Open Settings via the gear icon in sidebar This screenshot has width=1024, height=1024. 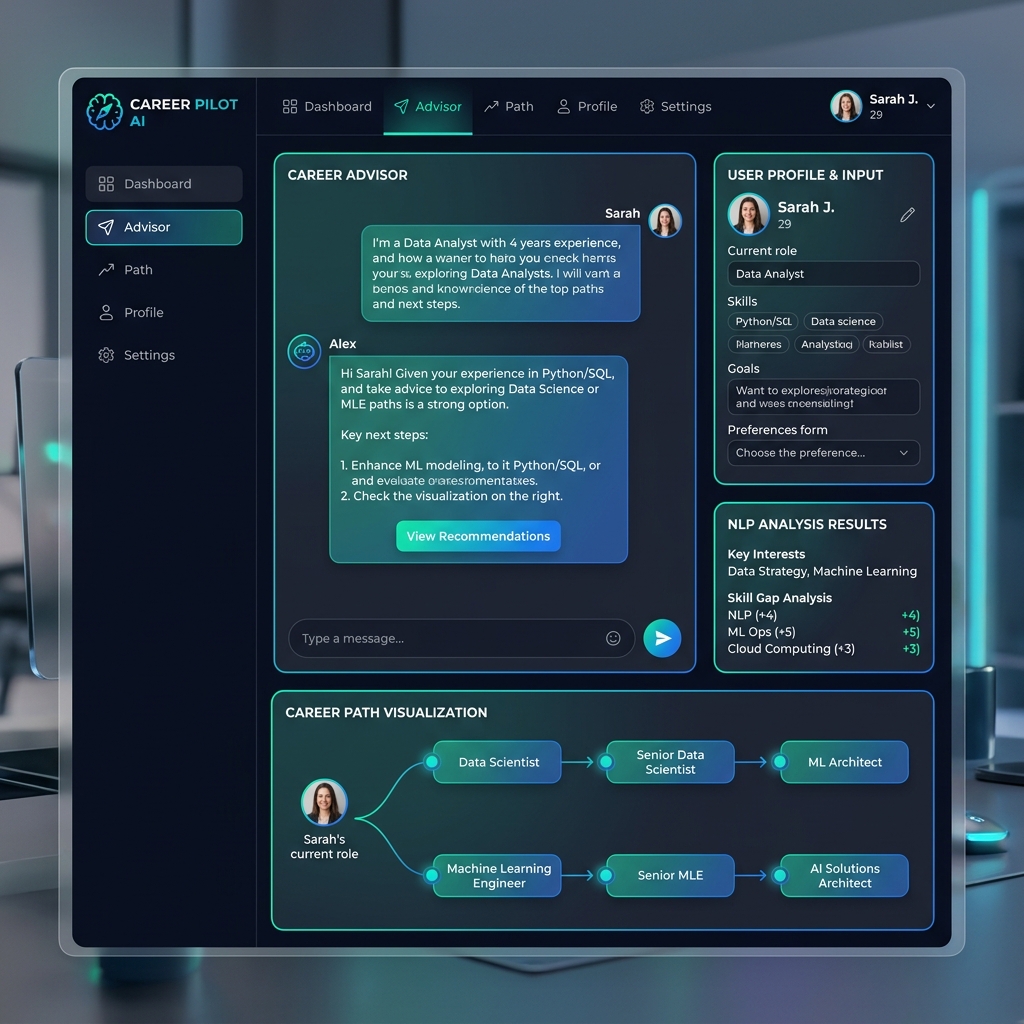107,355
